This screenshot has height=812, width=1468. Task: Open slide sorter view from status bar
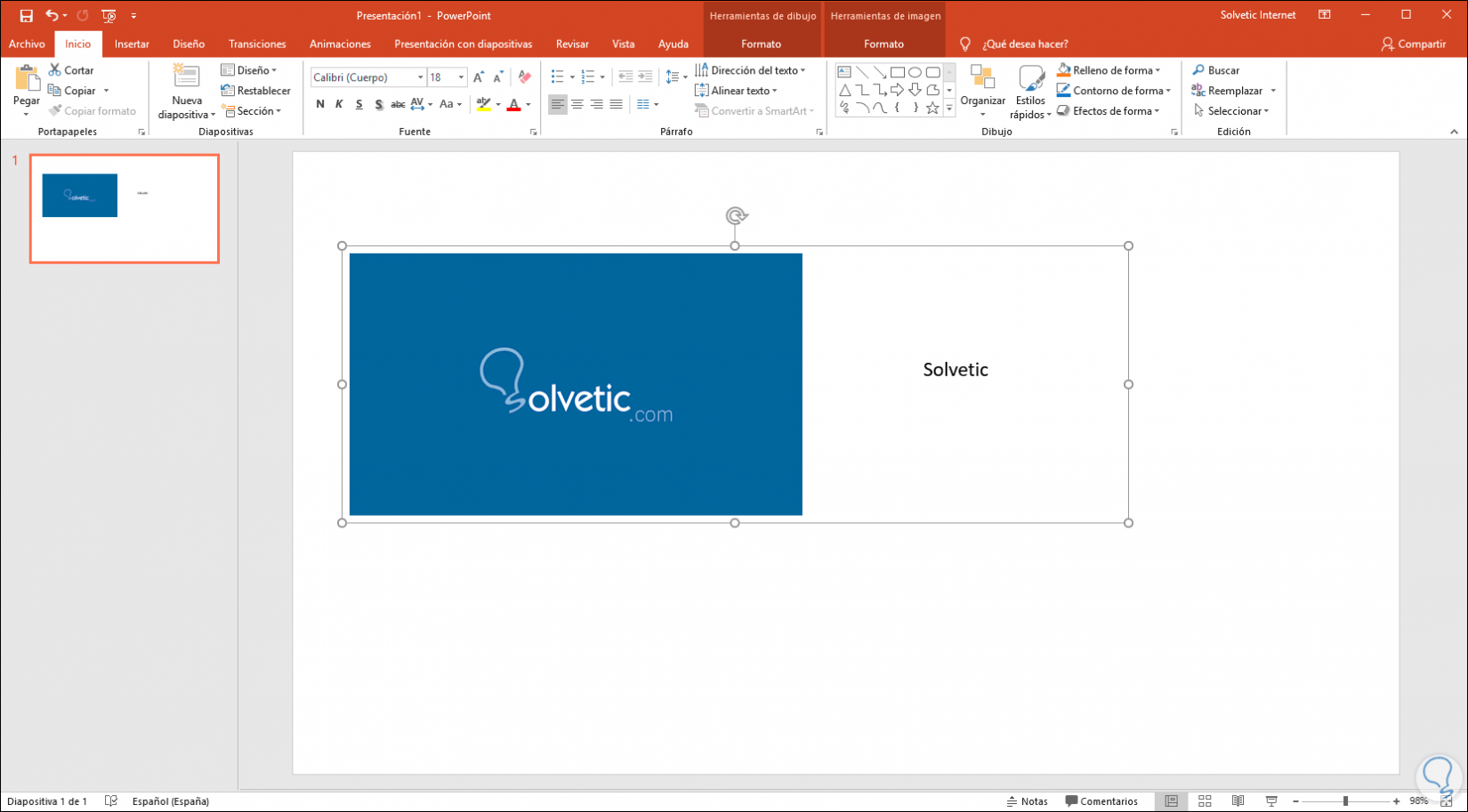[x=1205, y=801]
